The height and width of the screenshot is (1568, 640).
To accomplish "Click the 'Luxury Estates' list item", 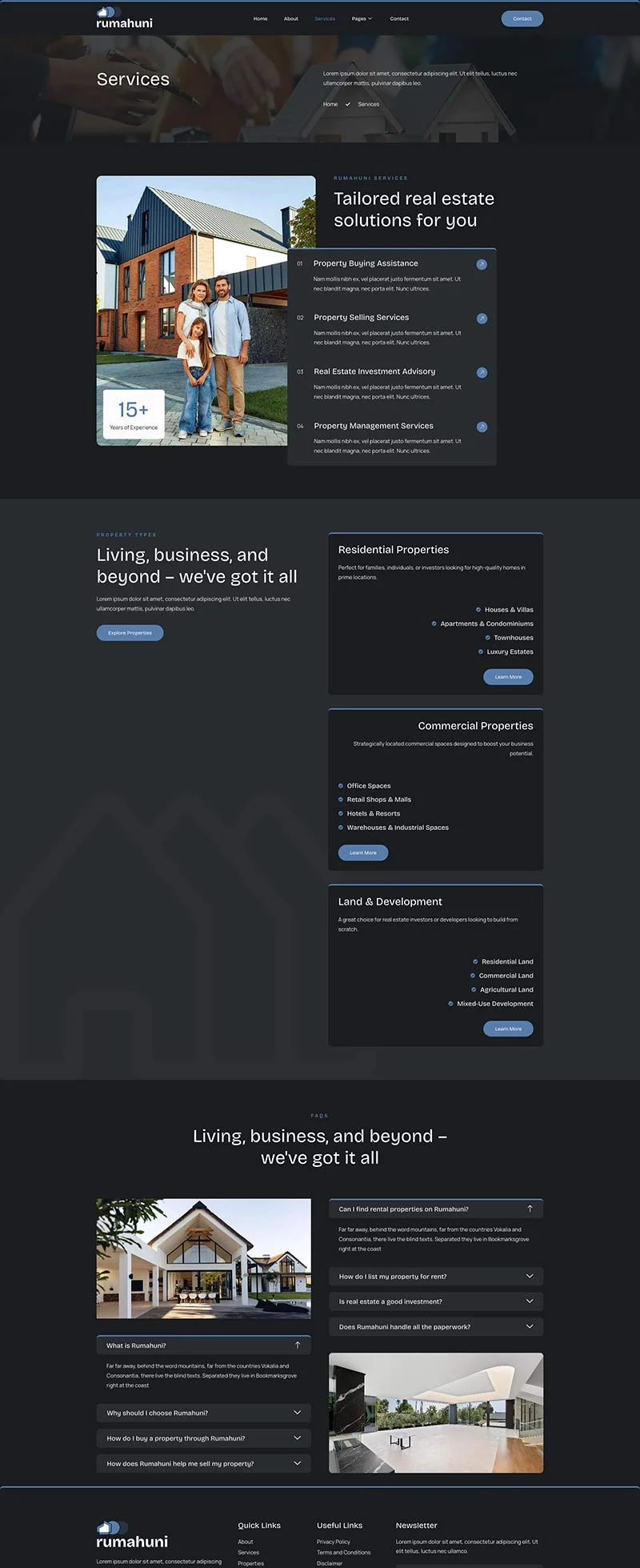I will (506, 652).
